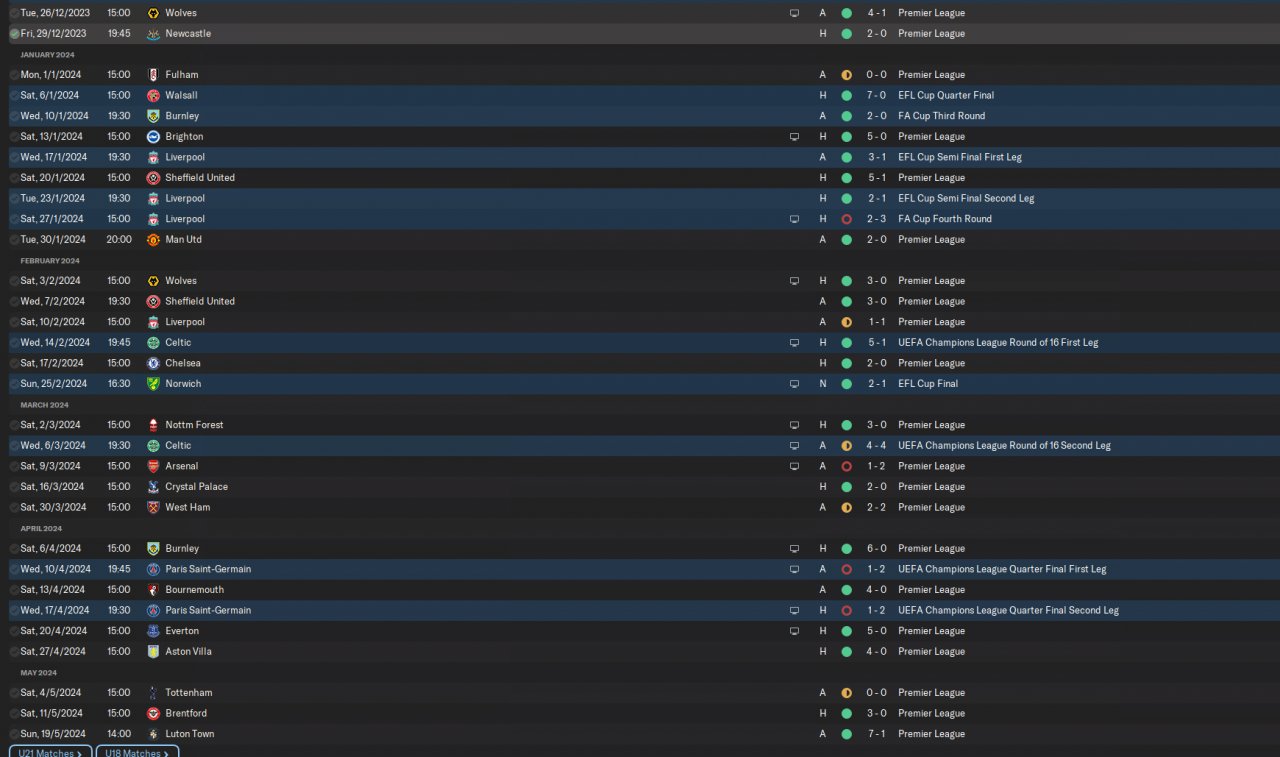Select the date Sun, 25/2/2024
1280x757 pixels.
tap(54, 384)
